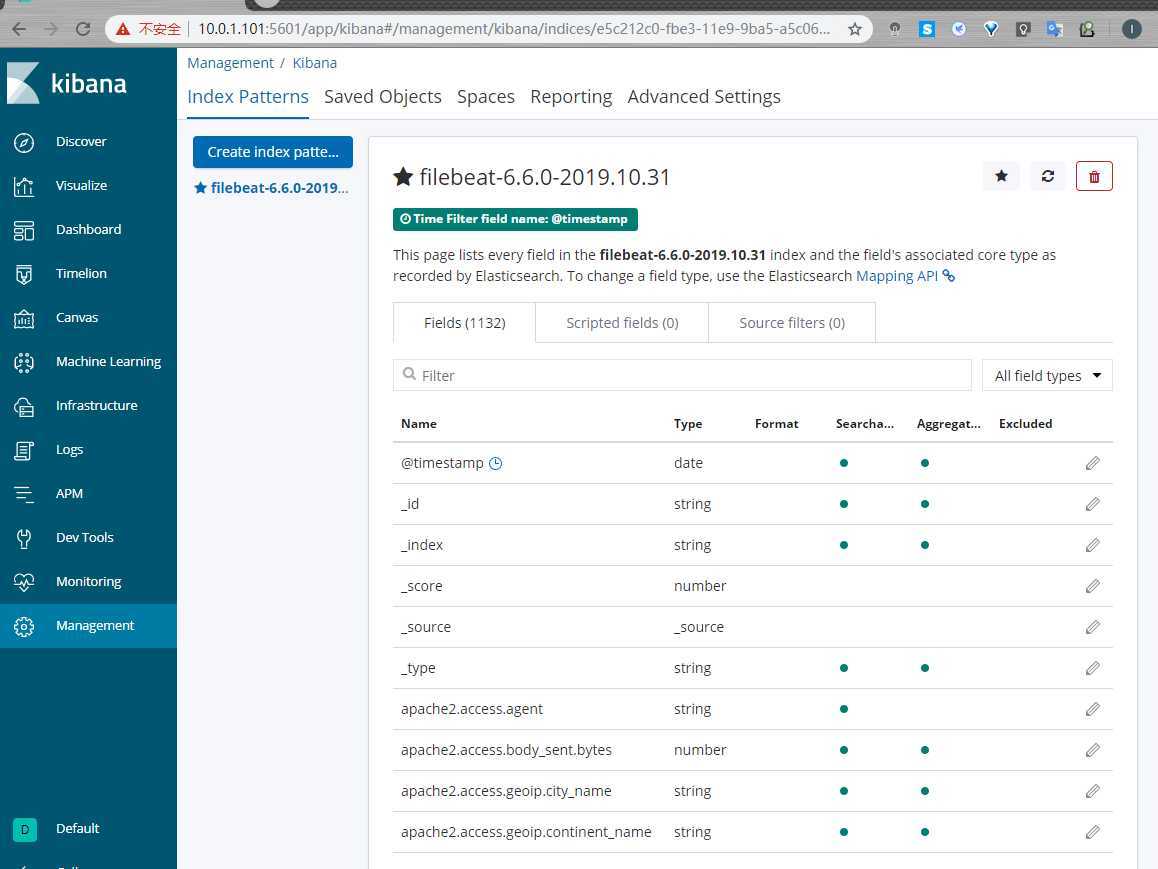Click the browser profile avatar icon
This screenshot has height=869, width=1158.
pos(1131,29)
